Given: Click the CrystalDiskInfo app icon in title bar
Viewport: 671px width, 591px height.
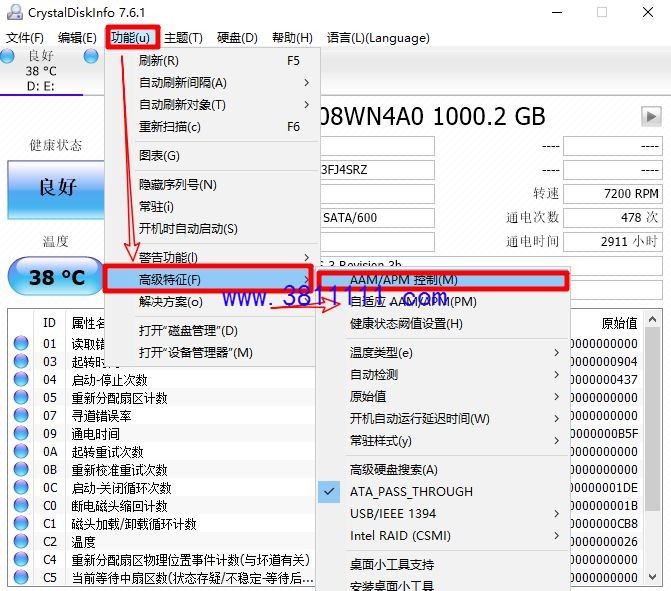Looking at the screenshot, I should tap(15, 12).
